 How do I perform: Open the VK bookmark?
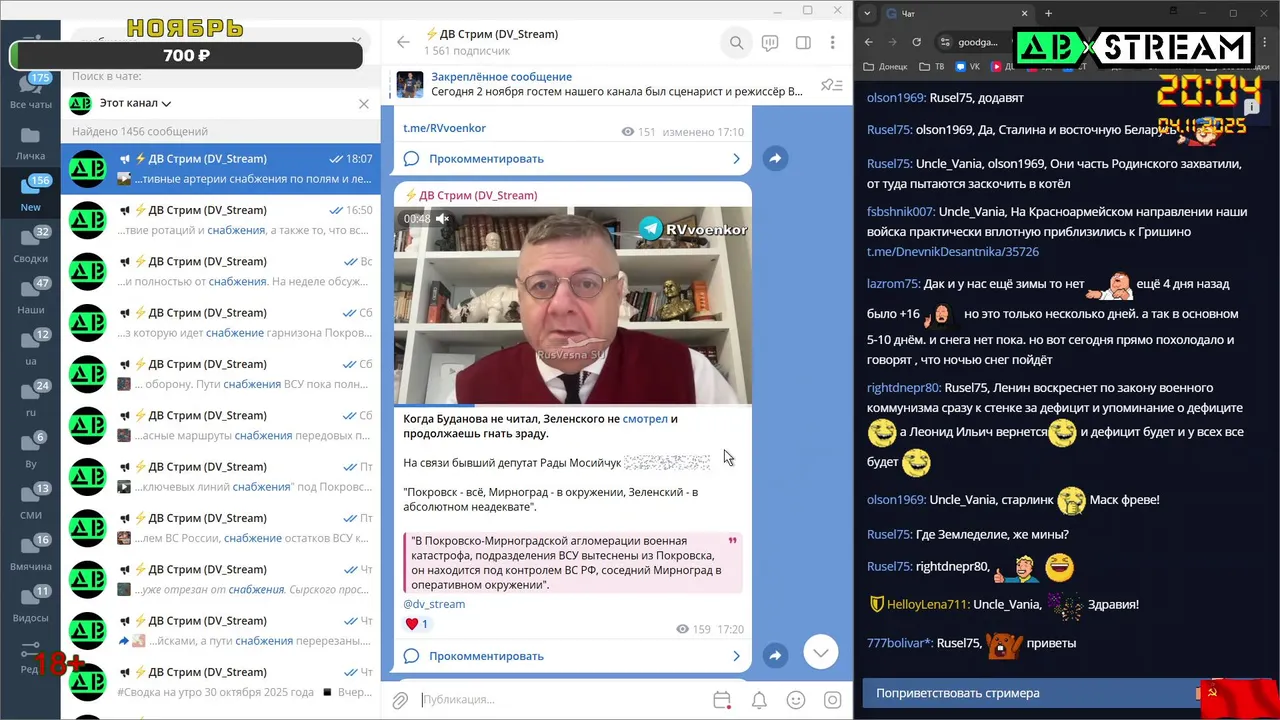click(x=968, y=67)
